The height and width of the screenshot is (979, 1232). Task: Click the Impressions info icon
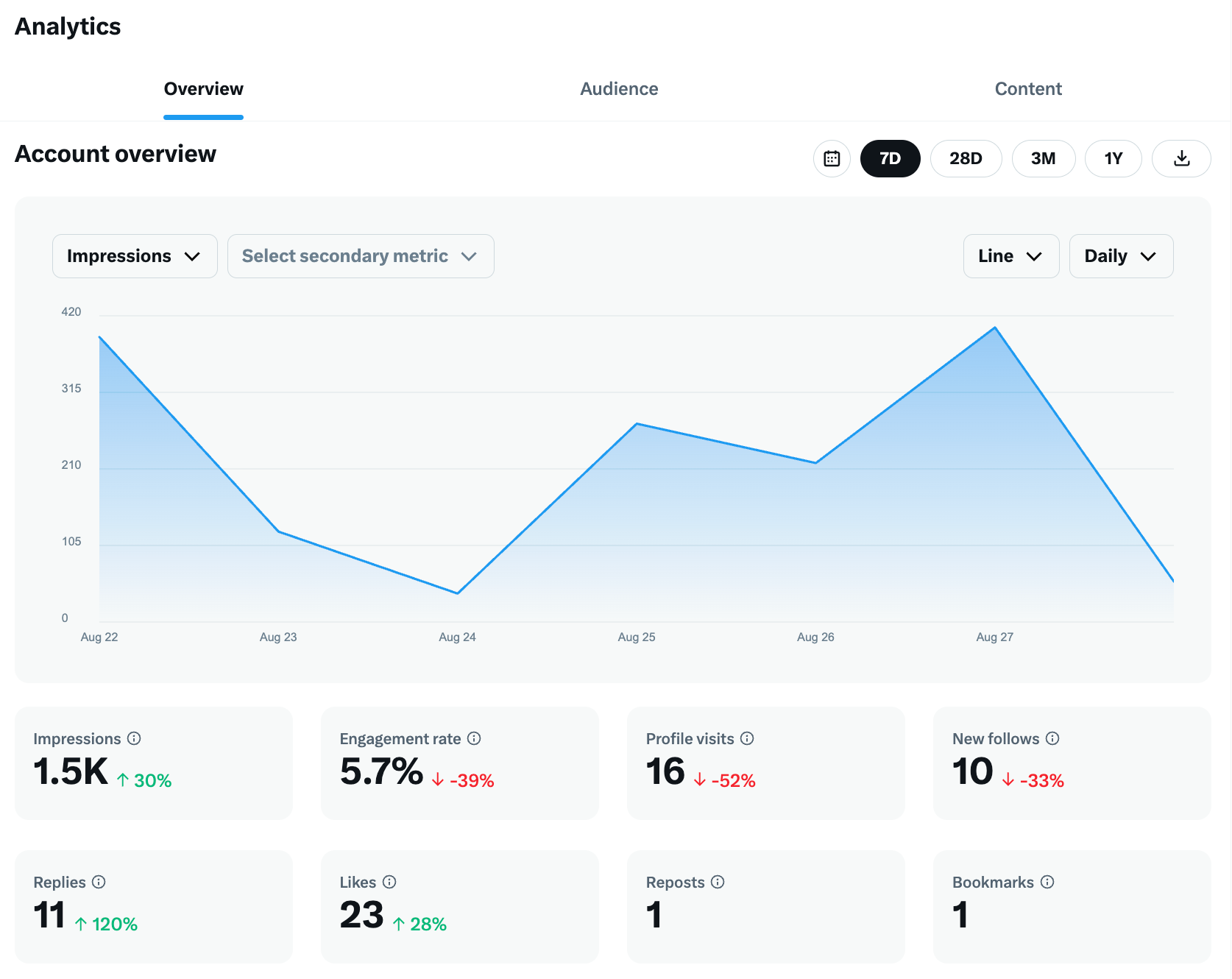pyautogui.click(x=133, y=738)
